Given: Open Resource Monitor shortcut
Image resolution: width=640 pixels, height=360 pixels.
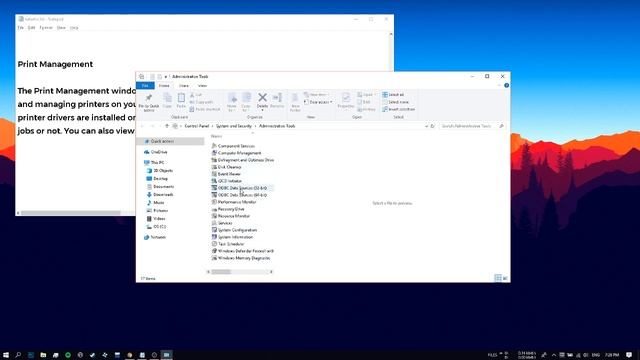Looking at the screenshot, I should pos(231,216).
